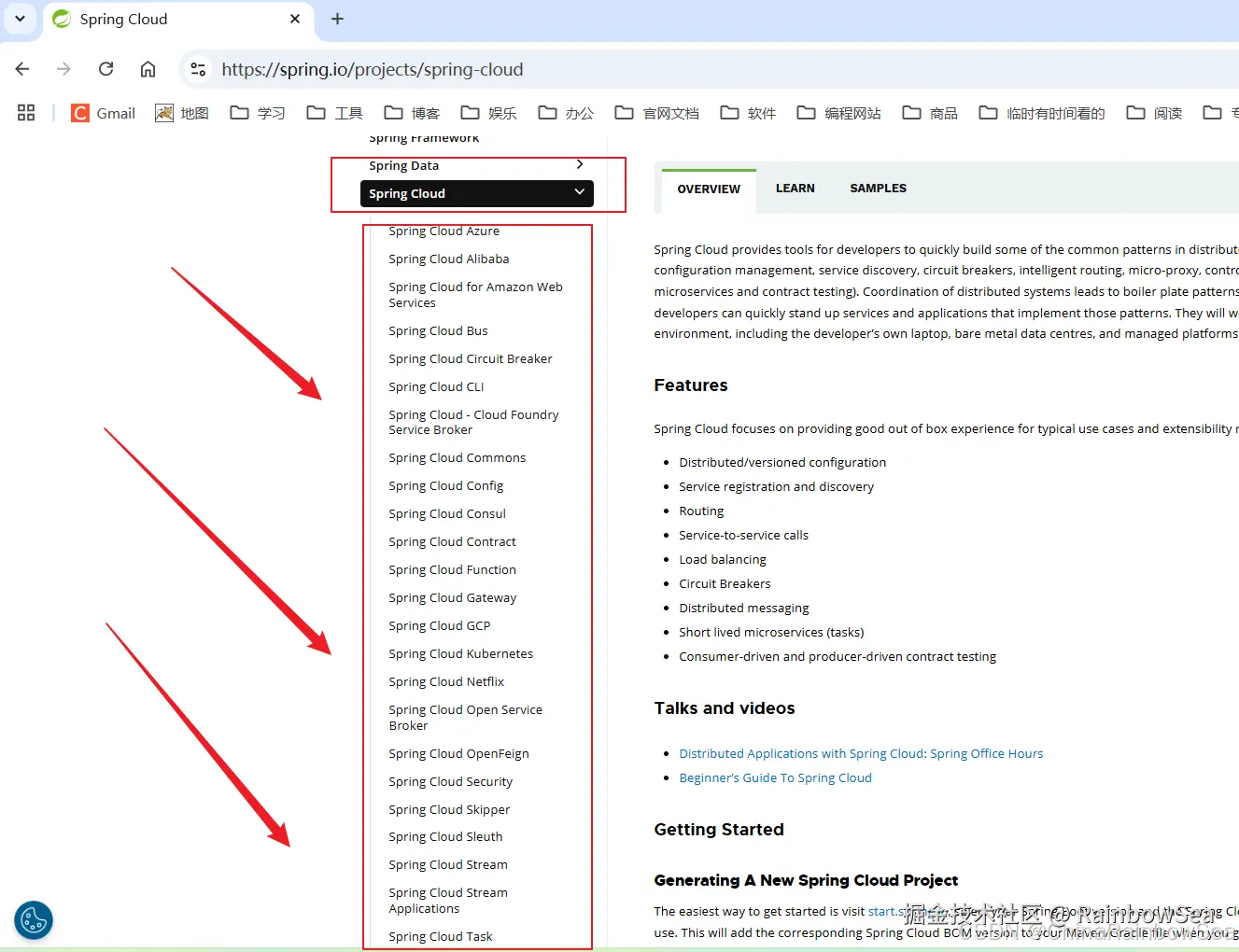The width and height of the screenshot is (1239, 952).
Task: Open Spring Cloud Commons project
Action: click(458, 457)
